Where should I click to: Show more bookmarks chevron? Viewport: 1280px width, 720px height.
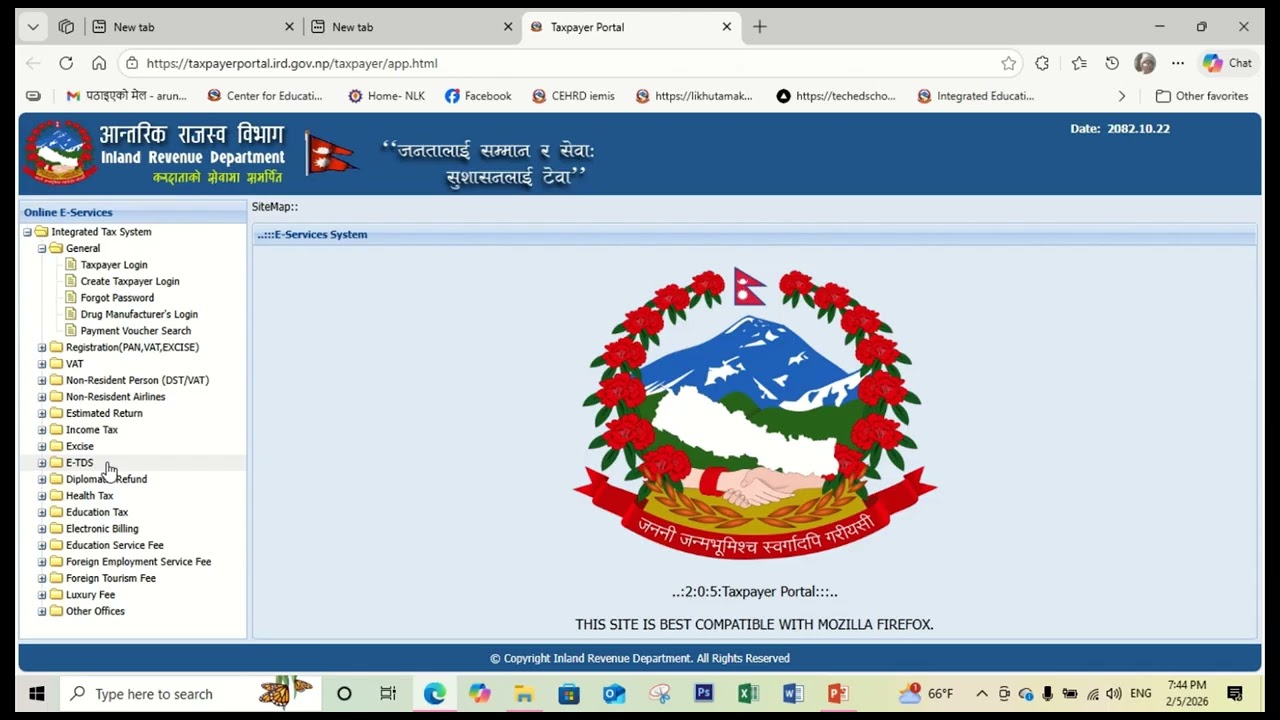pyautogui.click(x=1121, y=96)
